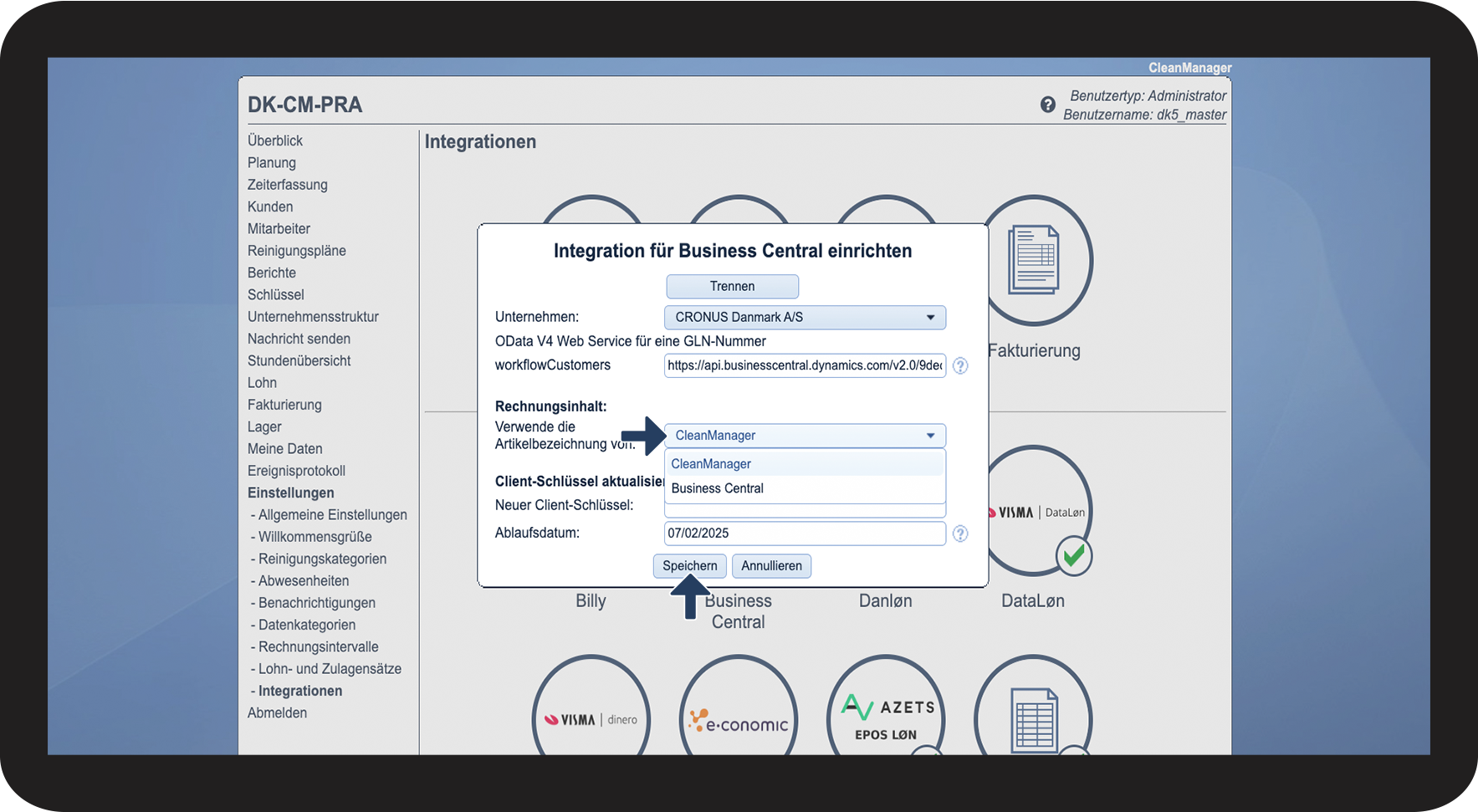
Task: Open Fakturierung in the sidebar menu
Action: click(x=284, y=405)
